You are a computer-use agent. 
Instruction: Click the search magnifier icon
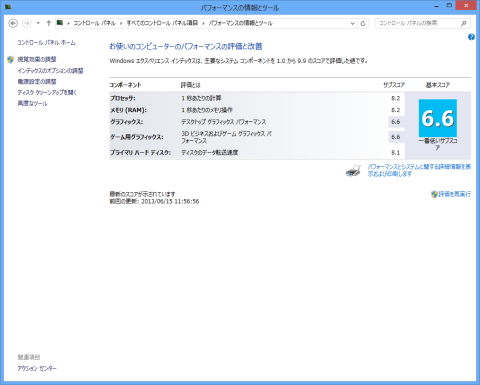pyautogui.click(x=464, y=23)
